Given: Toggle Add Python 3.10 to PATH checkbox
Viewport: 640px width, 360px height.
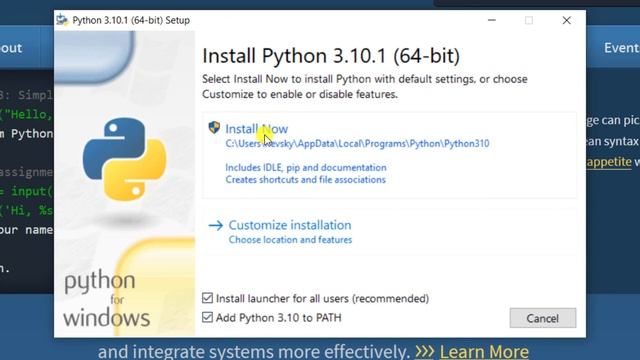Looking at the screenshot, I should point(207,317).
